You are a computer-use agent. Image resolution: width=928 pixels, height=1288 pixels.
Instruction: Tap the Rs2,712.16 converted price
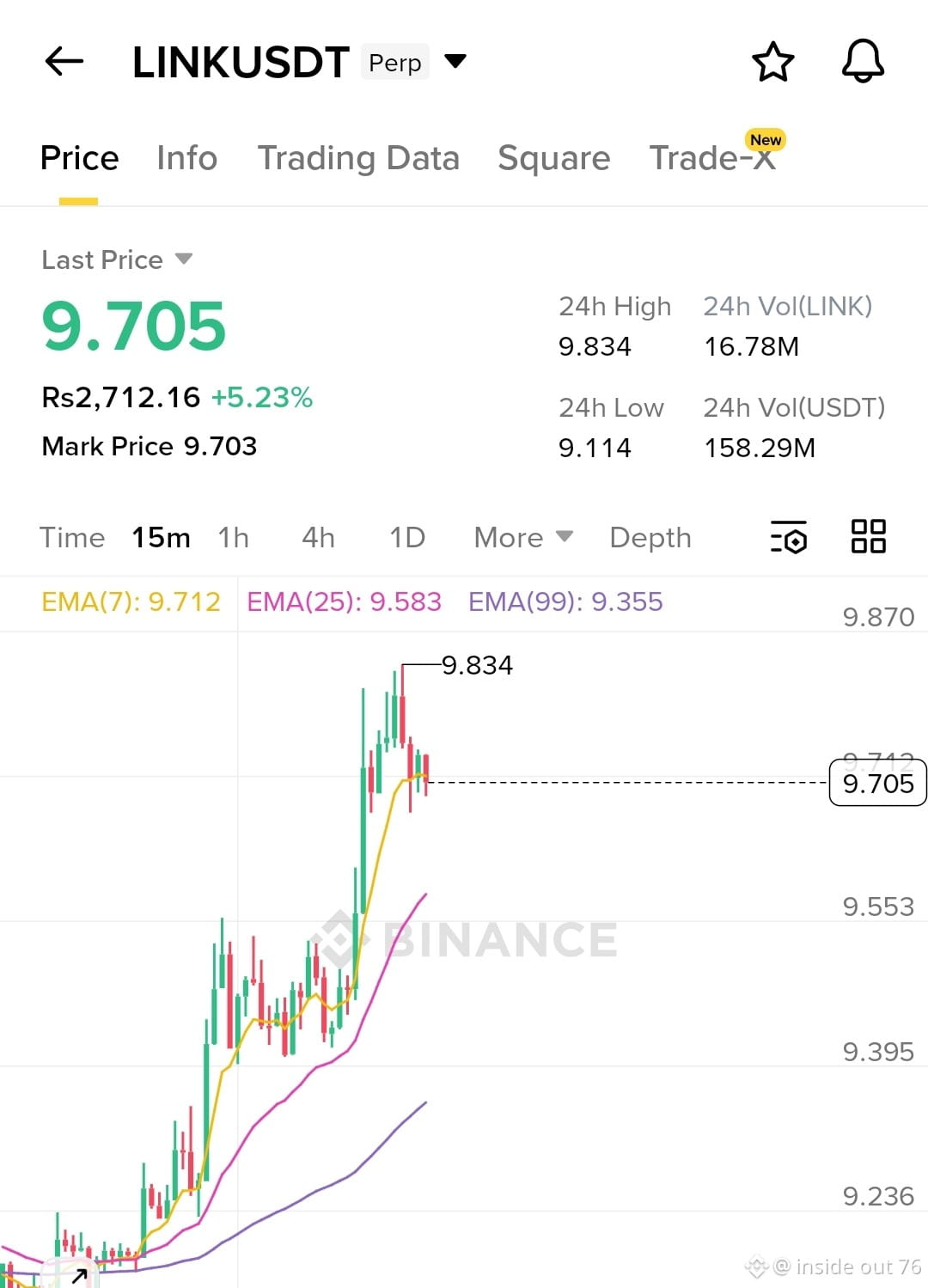pyautogui.click(x=121, y=397)
